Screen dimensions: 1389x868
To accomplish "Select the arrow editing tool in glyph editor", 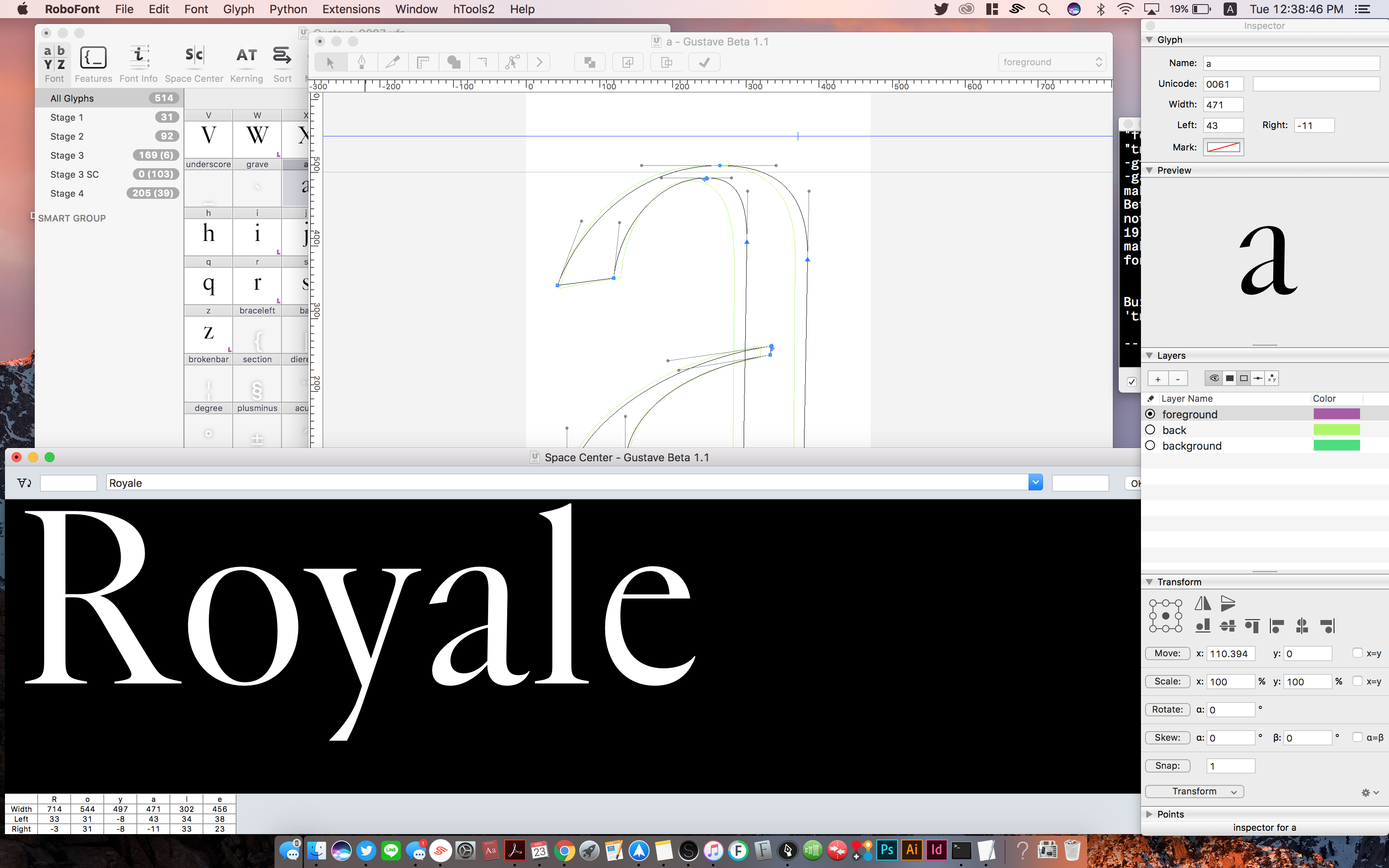I will coord(331,62).
